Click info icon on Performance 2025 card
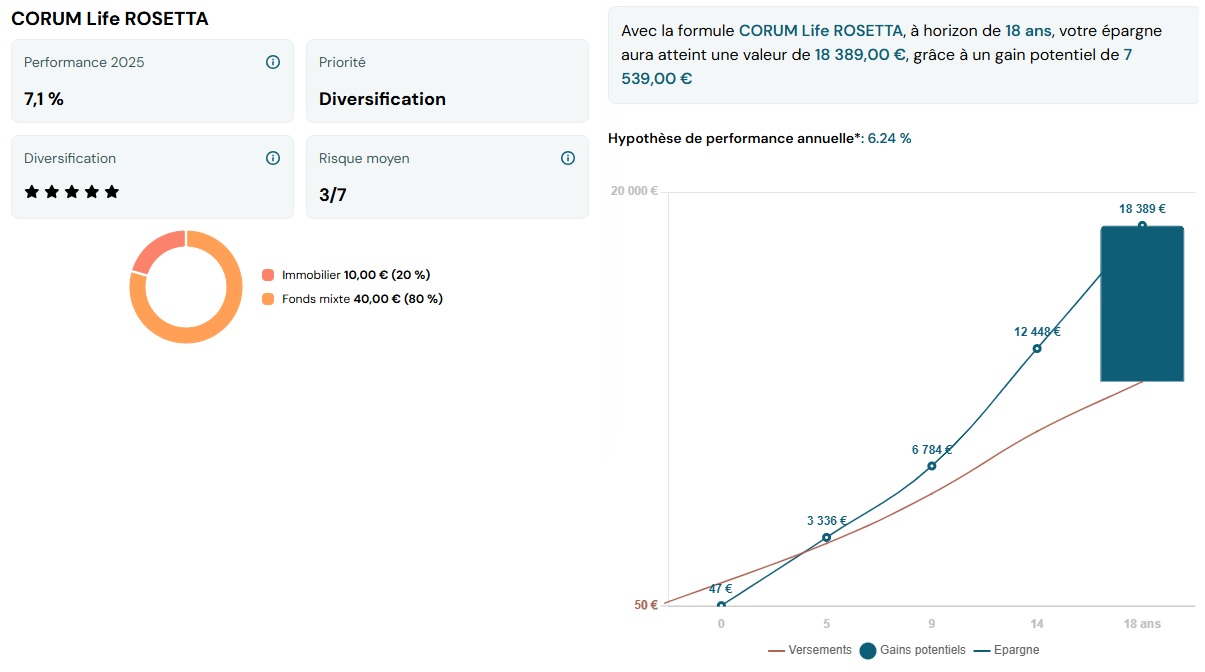This screenshot has height=672, width=1205. (x=273, y=62)
